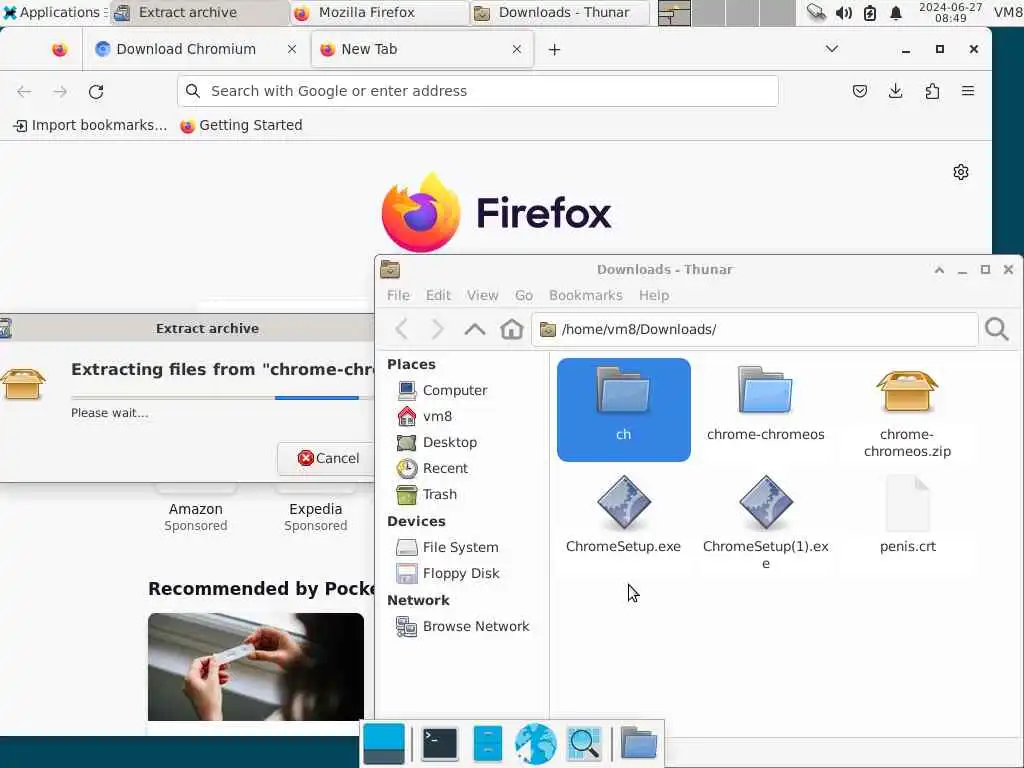The width and height of the screenshot is (1024, 768).
Task: Click Thunar search magnifier icon
Action: pos(997,329)
